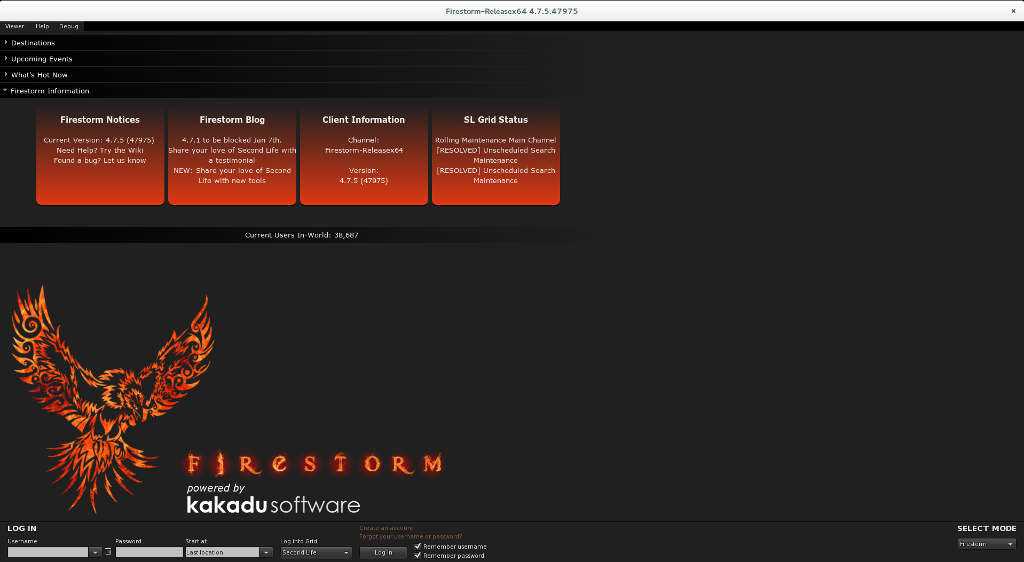
Task: Toggle the Remember username checkbox
Action: pyautogui.click(x=418, y=546)
